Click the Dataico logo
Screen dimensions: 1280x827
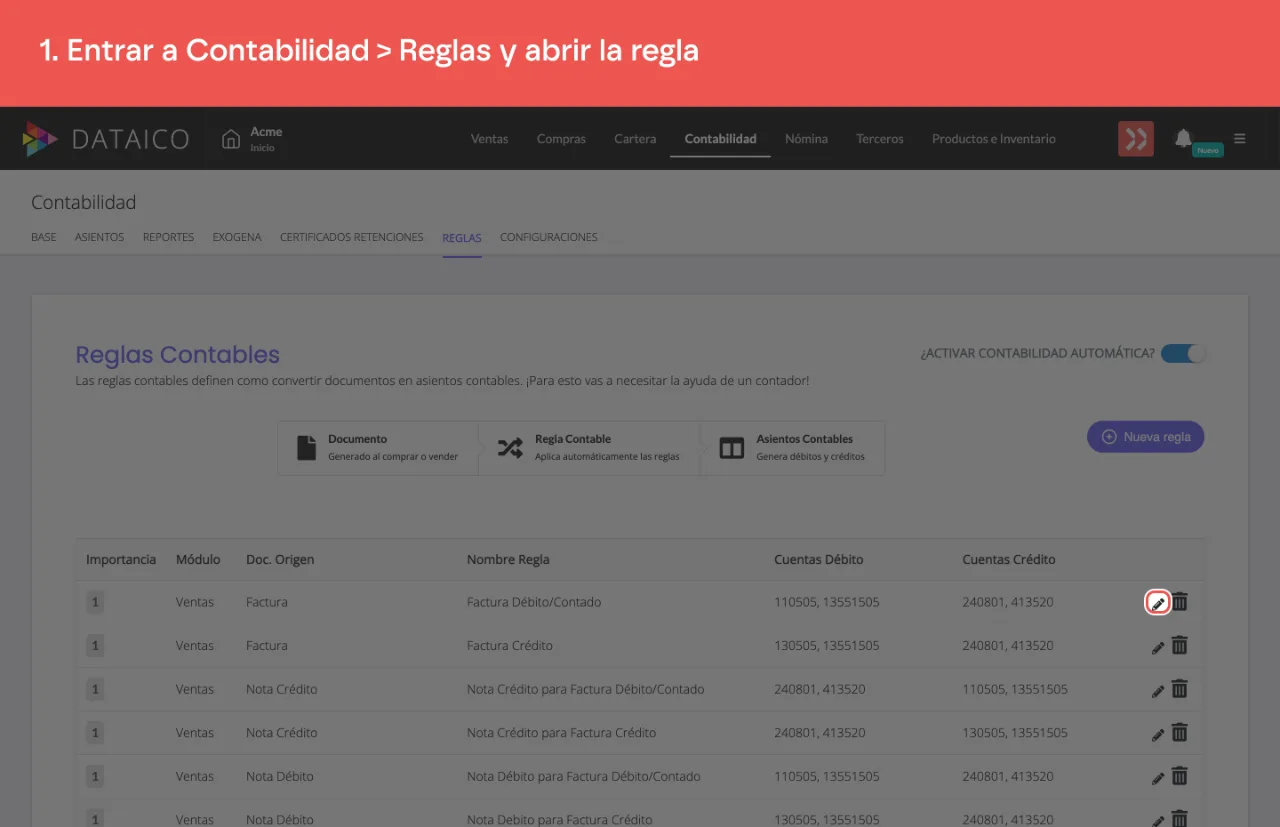point(106,139)
